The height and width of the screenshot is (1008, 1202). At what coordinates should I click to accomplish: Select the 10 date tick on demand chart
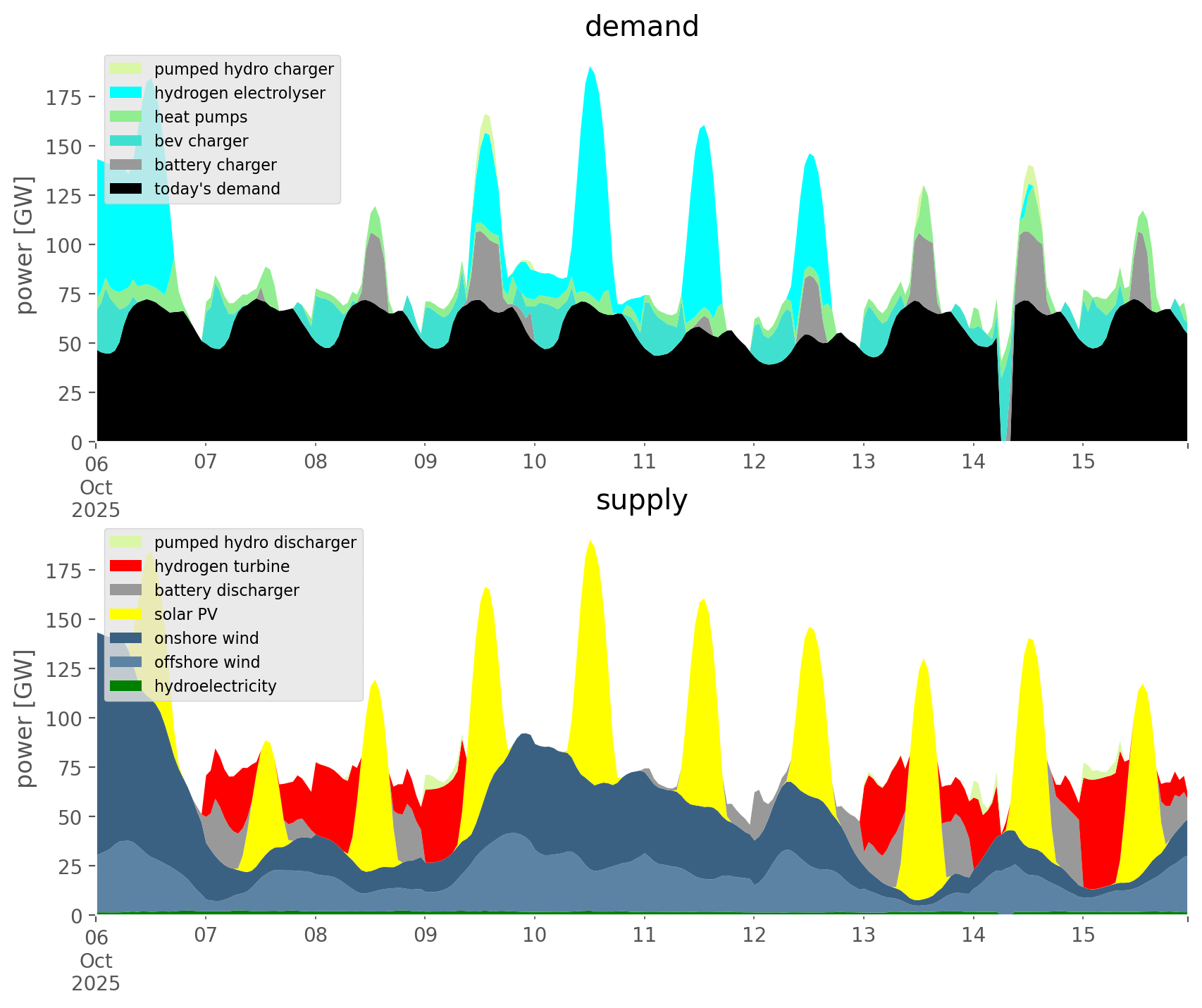pyautogui.click(x=535, y=463)
